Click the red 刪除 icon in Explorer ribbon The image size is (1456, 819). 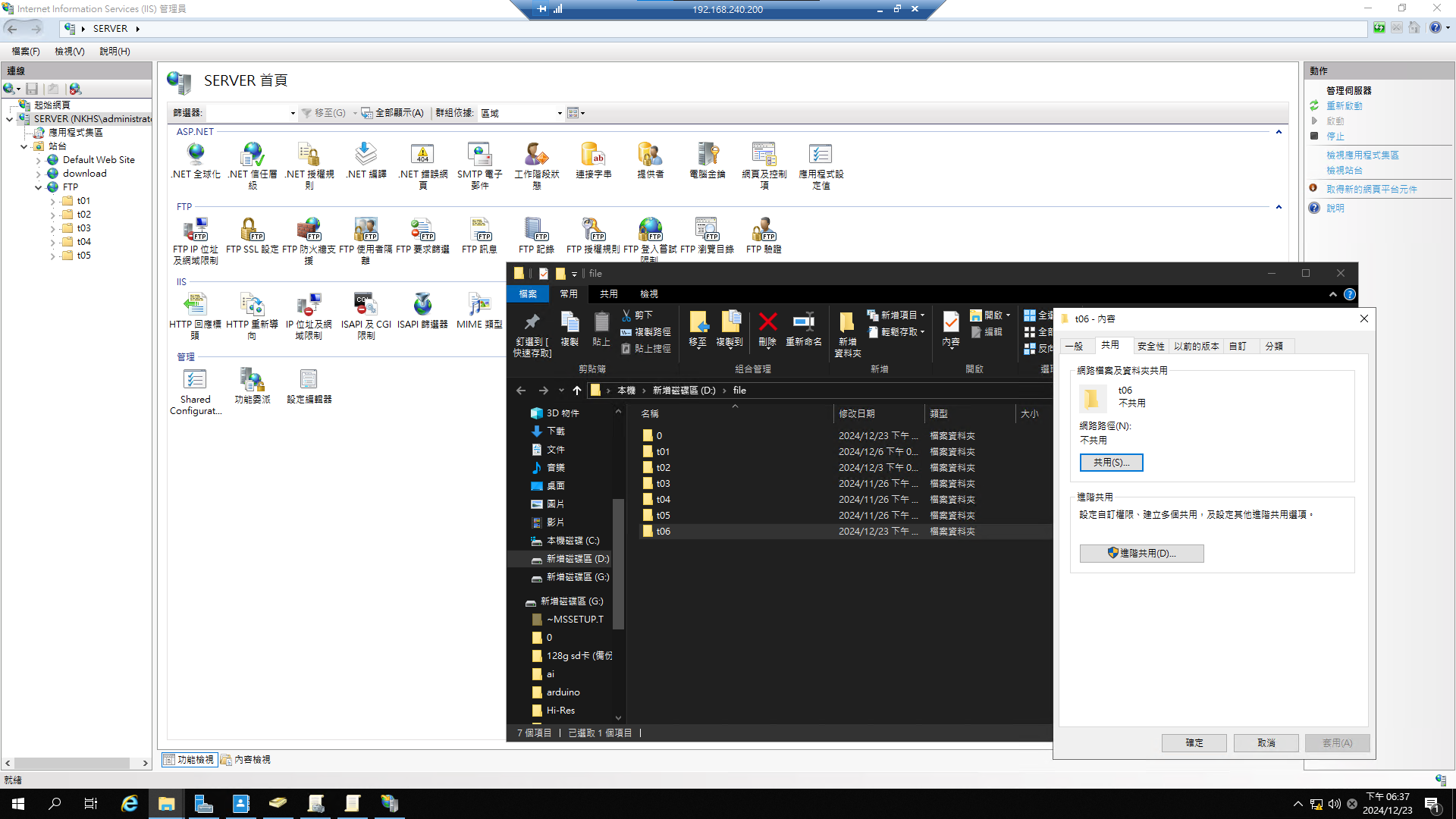click(x=767, y=329)
